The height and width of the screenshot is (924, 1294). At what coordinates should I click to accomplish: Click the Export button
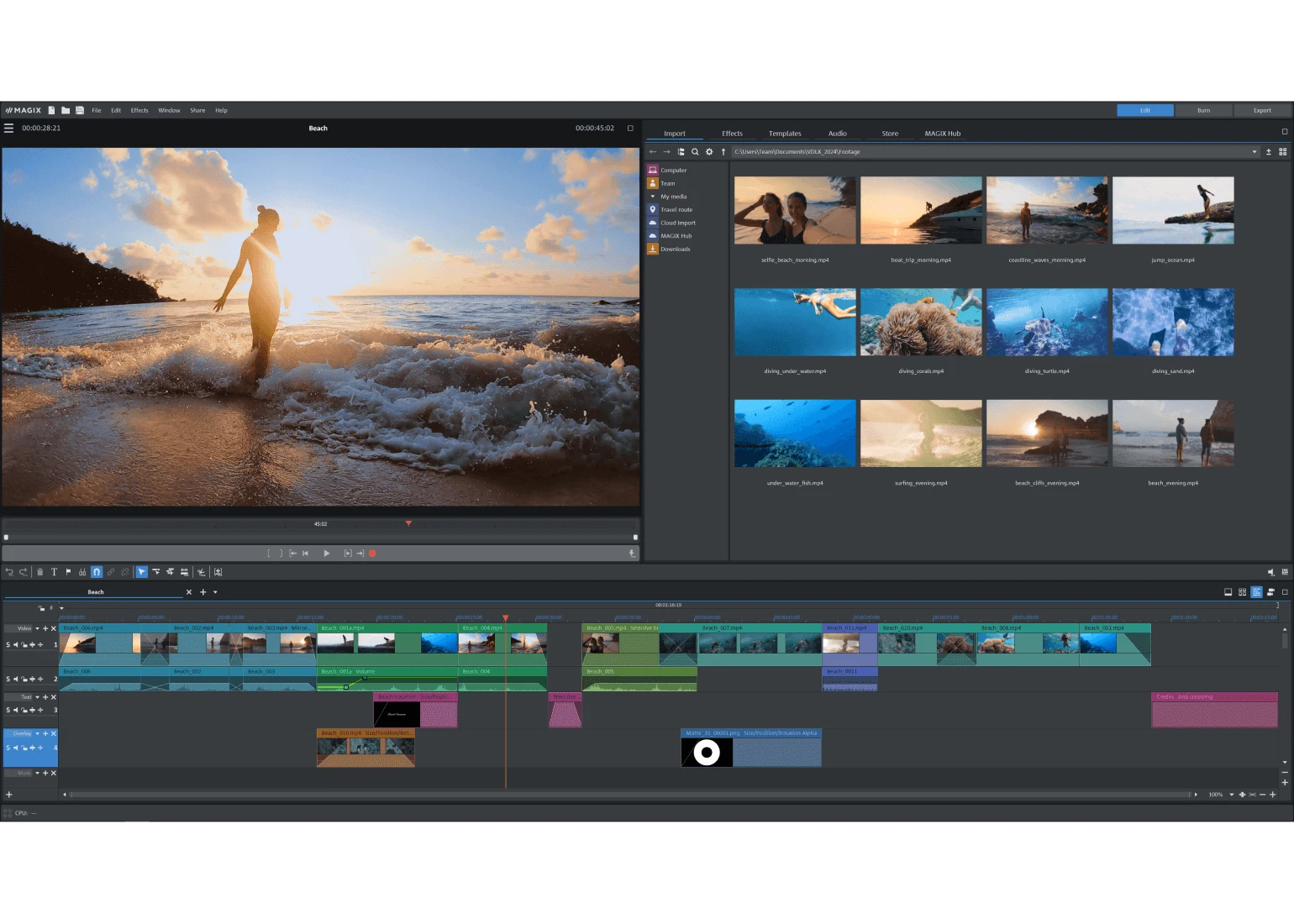(x=1262, y=111)
